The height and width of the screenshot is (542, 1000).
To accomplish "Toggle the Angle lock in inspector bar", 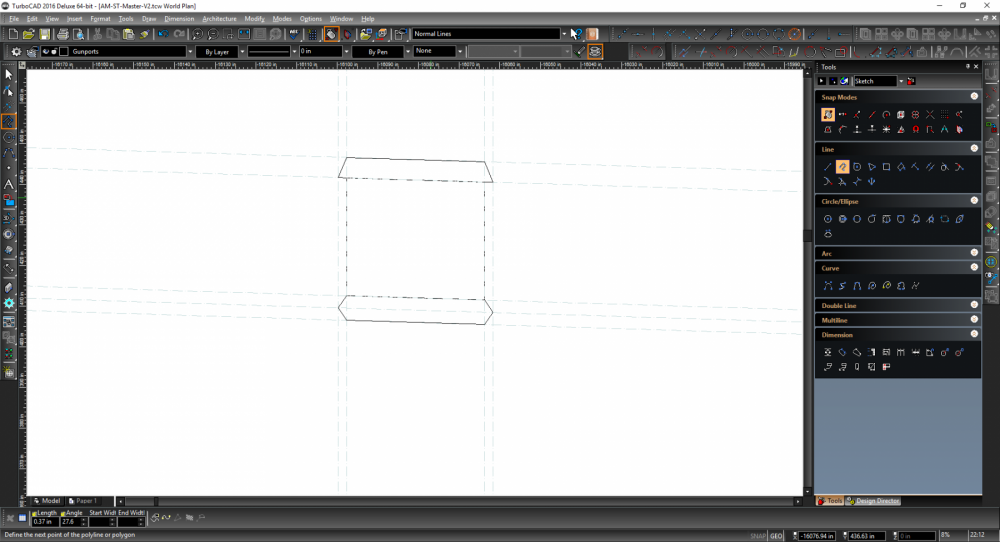I will [63, 513].
